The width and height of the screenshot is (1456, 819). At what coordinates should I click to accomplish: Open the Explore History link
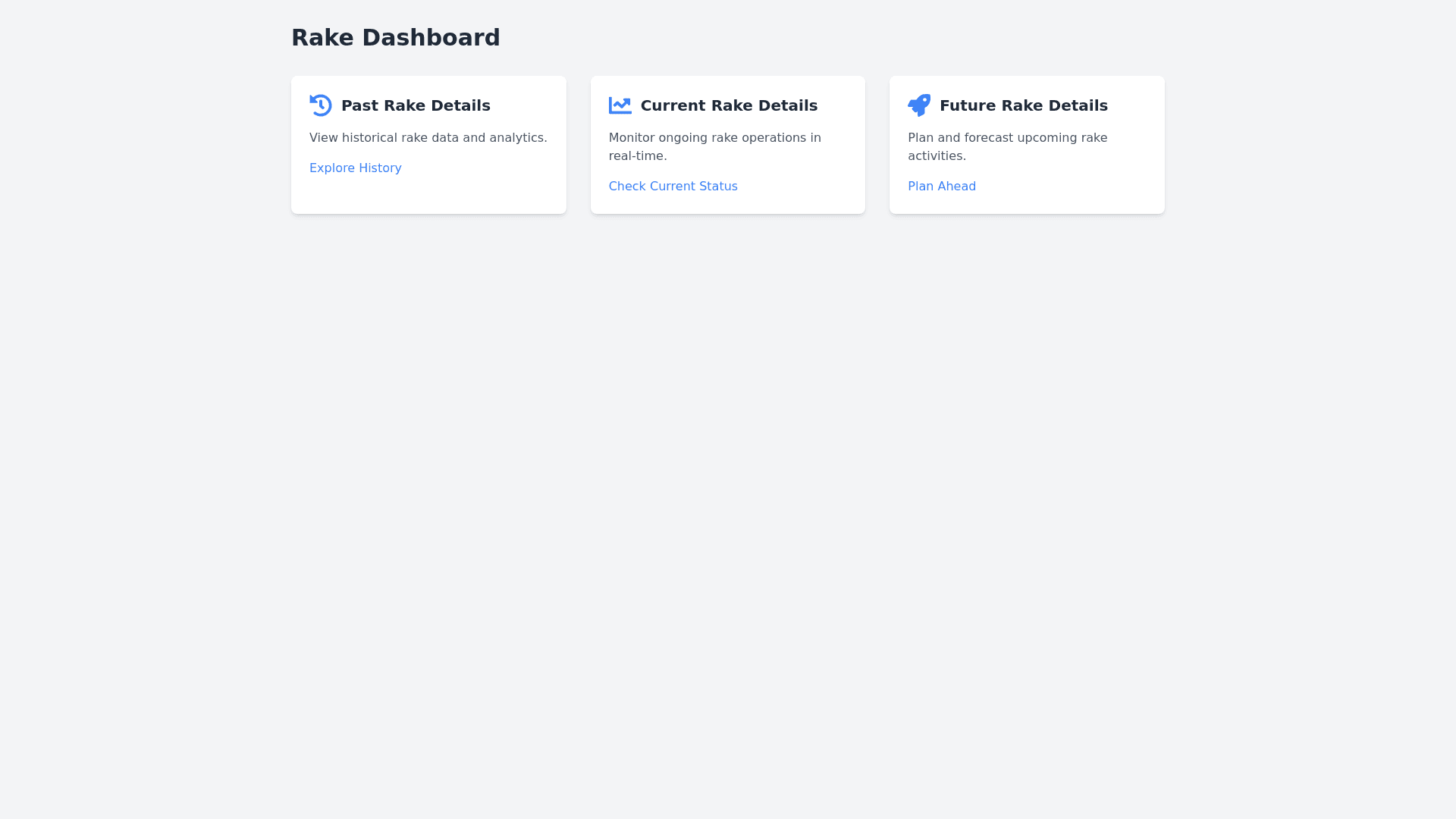[x=355, y=168]
